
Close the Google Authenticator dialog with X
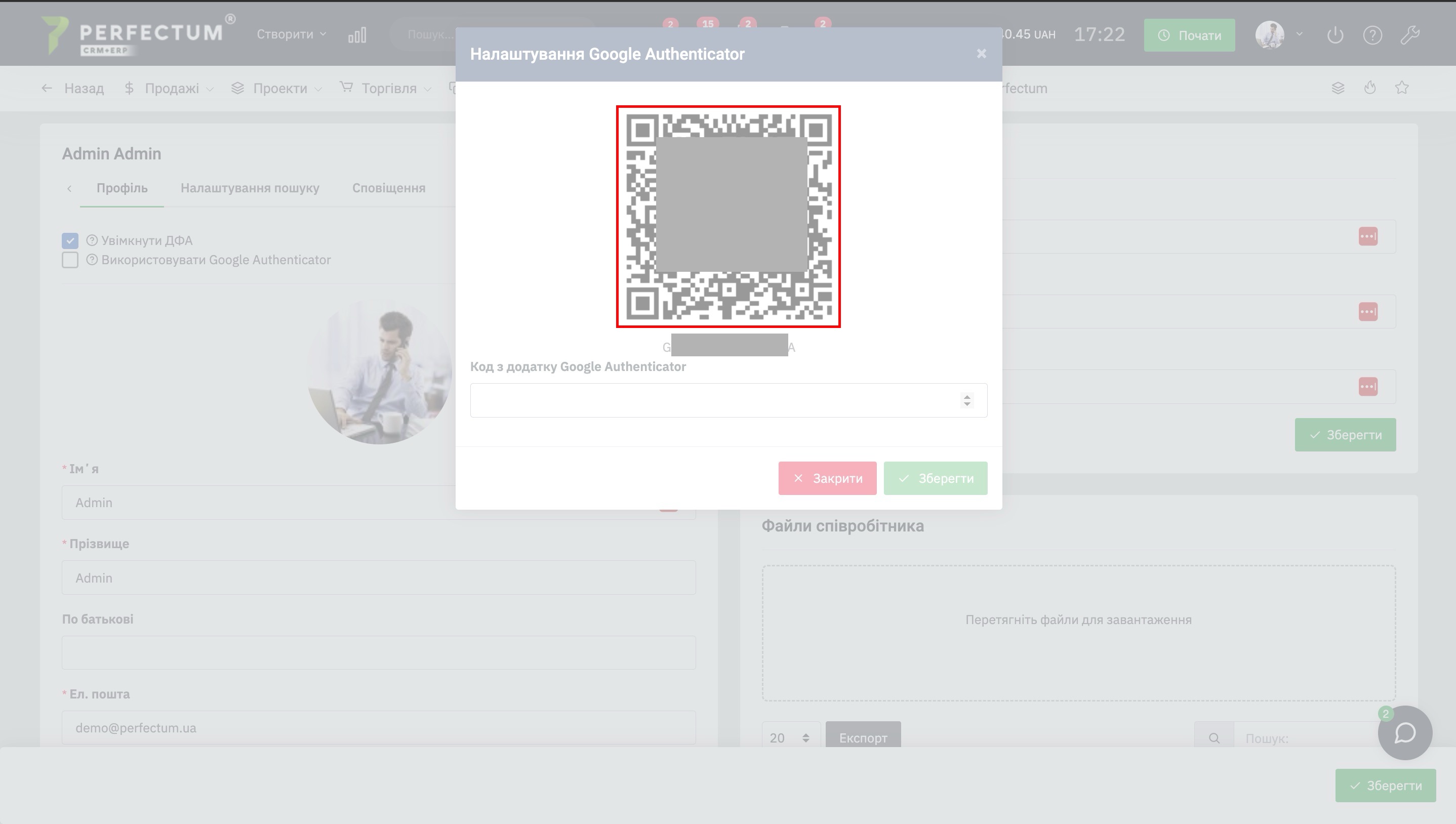981,54
